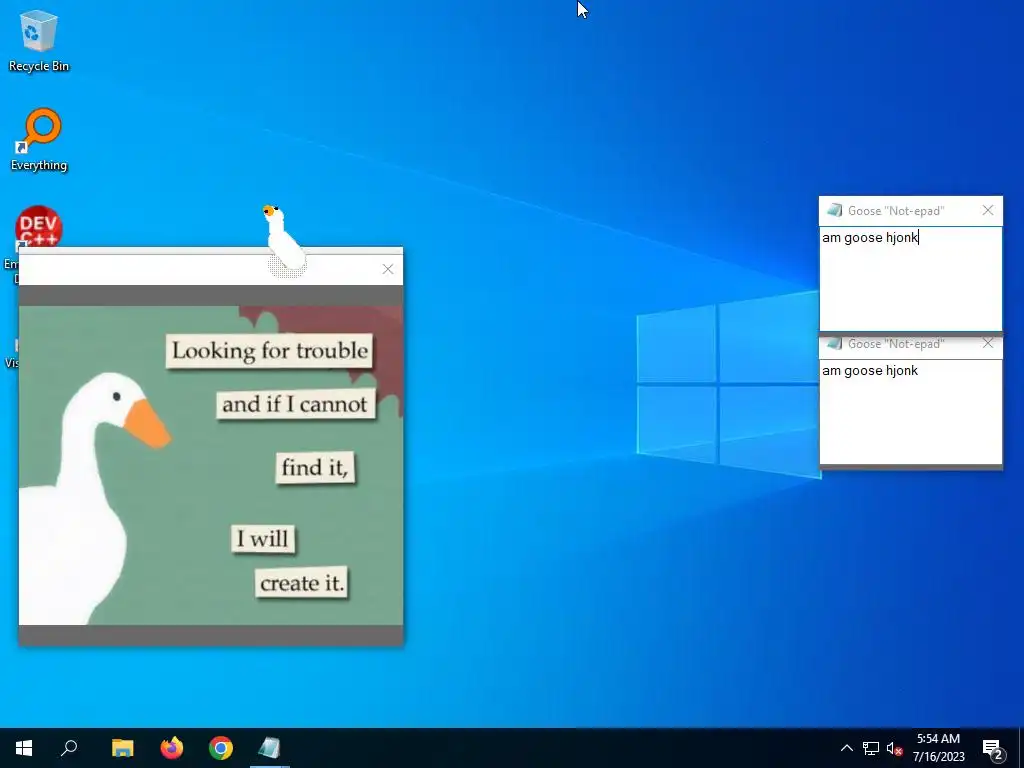Click the goose meme picture

tap(211, 466)
